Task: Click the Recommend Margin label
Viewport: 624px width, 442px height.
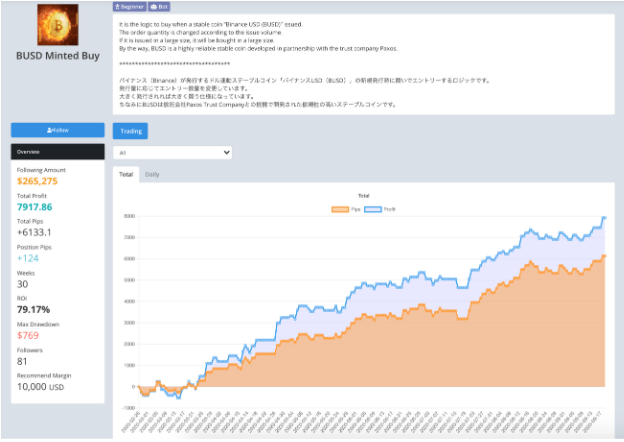Action: [x=44, y=376]
